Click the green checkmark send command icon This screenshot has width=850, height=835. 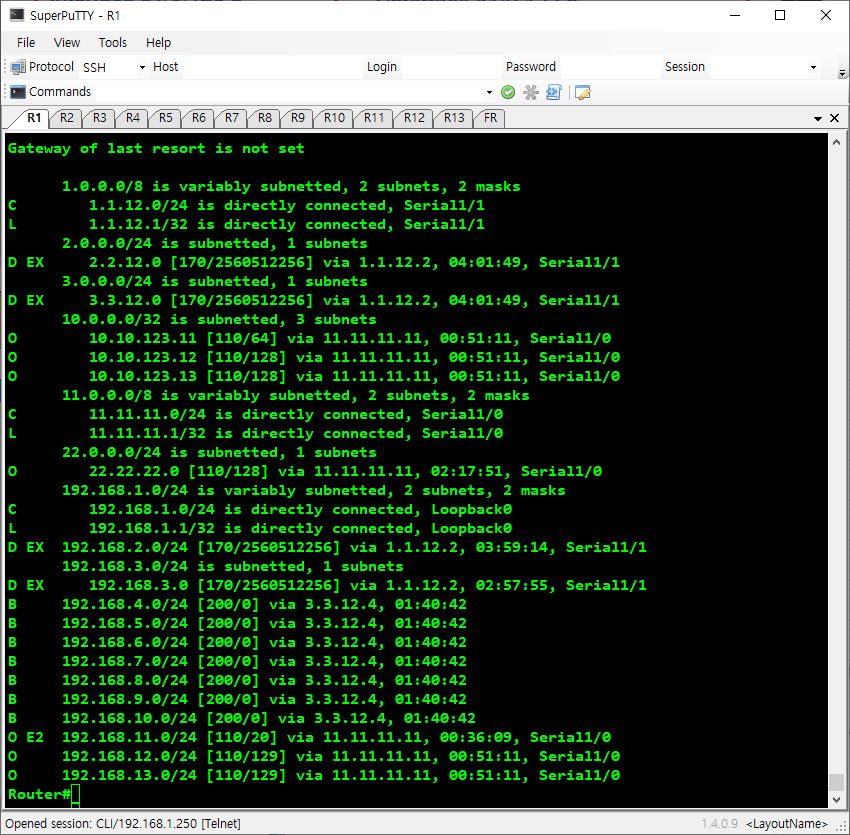tap(508, 92)
